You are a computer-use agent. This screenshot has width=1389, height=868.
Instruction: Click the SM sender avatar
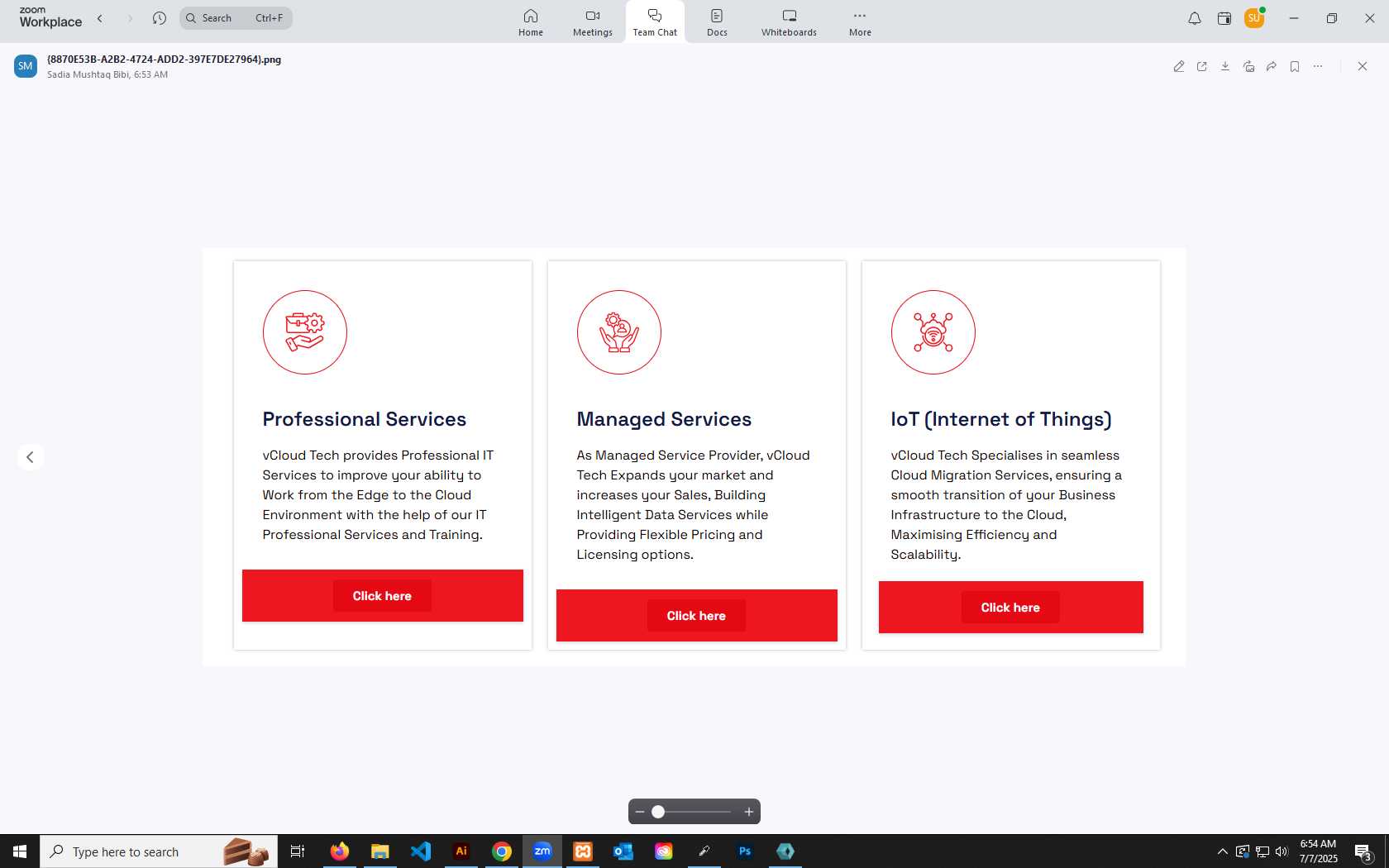click(26, 66)
